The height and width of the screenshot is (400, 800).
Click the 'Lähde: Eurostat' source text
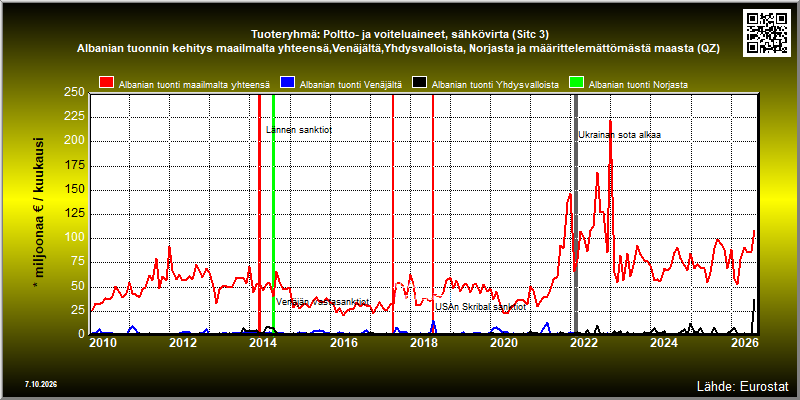coord(742,385)
